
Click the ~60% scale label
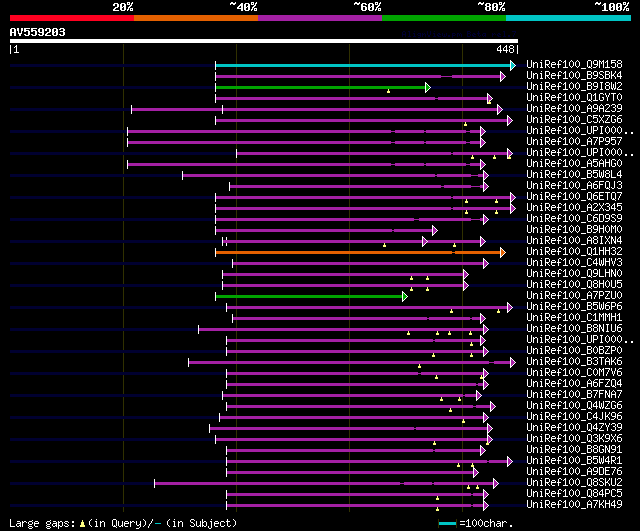point(367,7)
